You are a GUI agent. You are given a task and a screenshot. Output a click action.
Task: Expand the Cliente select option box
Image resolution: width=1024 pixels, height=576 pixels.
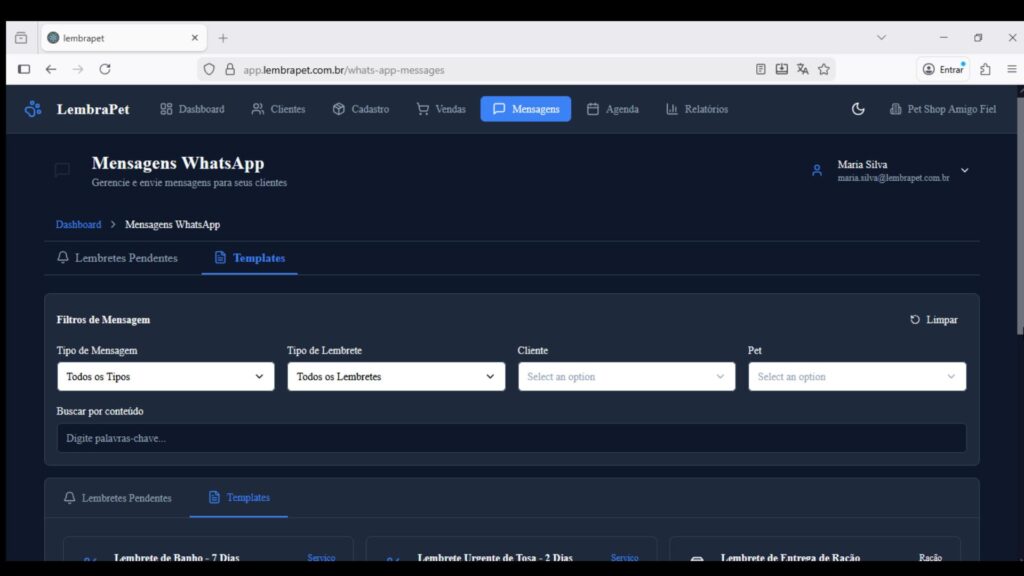626,377
